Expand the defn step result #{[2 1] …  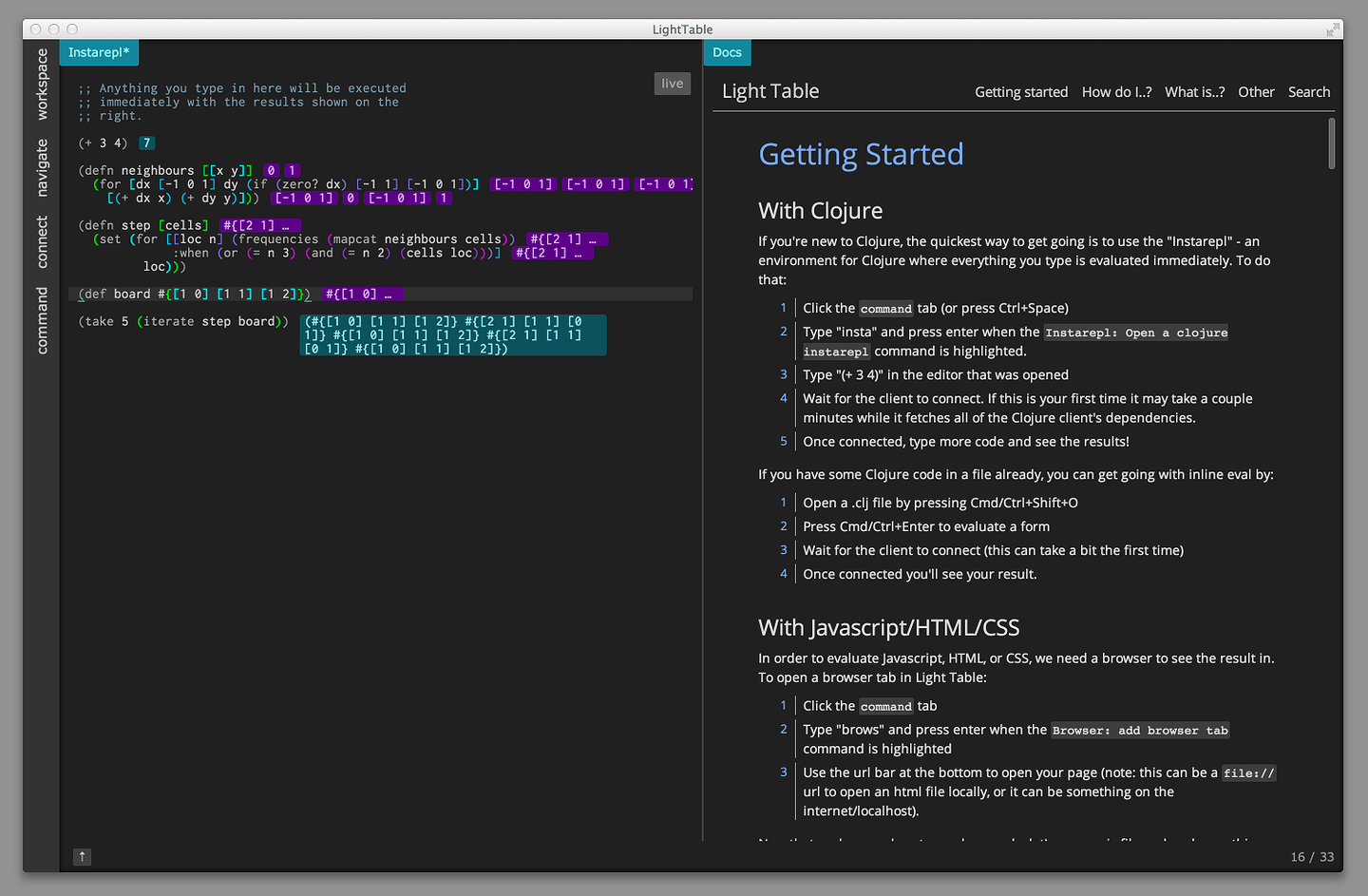pos(260,226)
